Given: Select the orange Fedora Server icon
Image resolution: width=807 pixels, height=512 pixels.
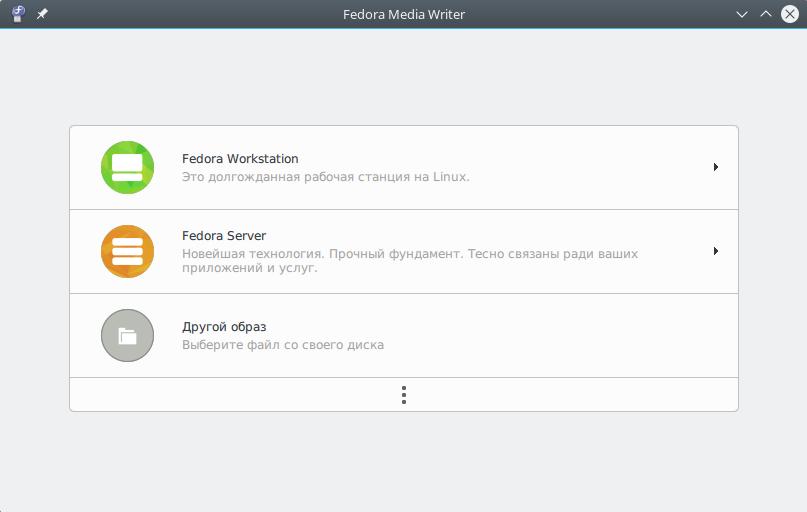Looking at the screenshot, I should click(127, 251).
